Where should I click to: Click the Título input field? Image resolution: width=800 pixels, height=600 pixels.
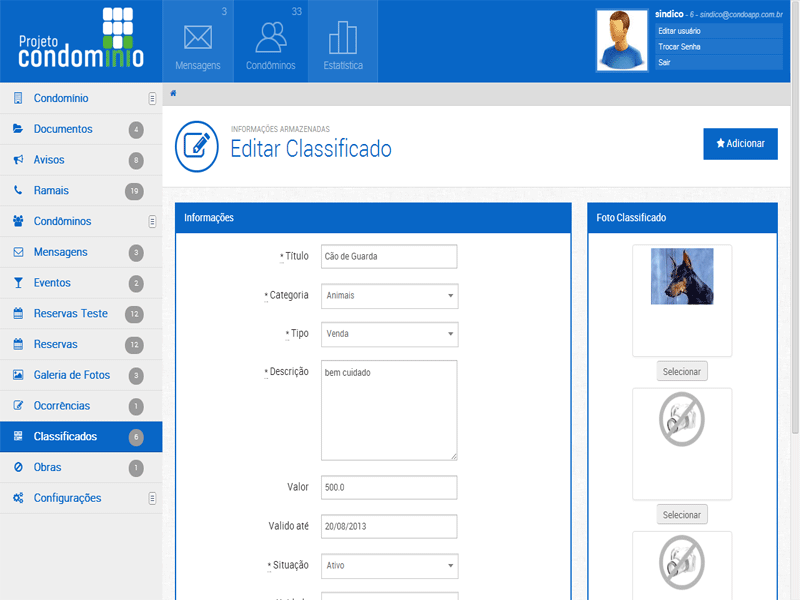(x=389, y=257)
